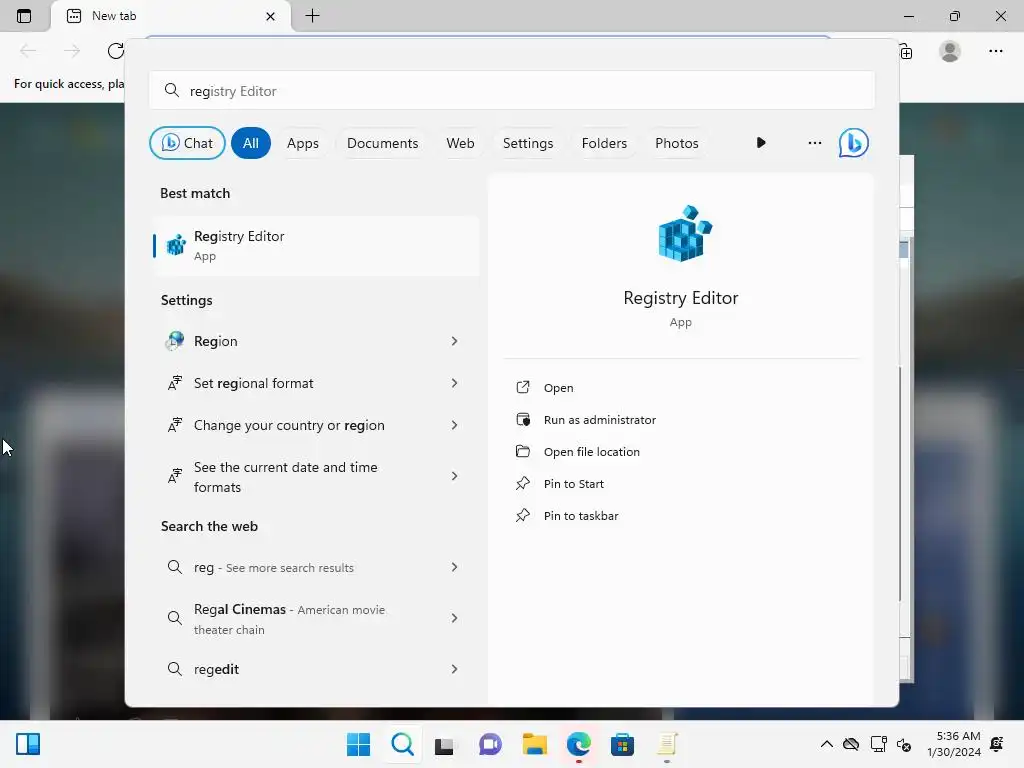
Task: Click the large Registry Editor icon in preview pane
Action: tap(684, 233)
